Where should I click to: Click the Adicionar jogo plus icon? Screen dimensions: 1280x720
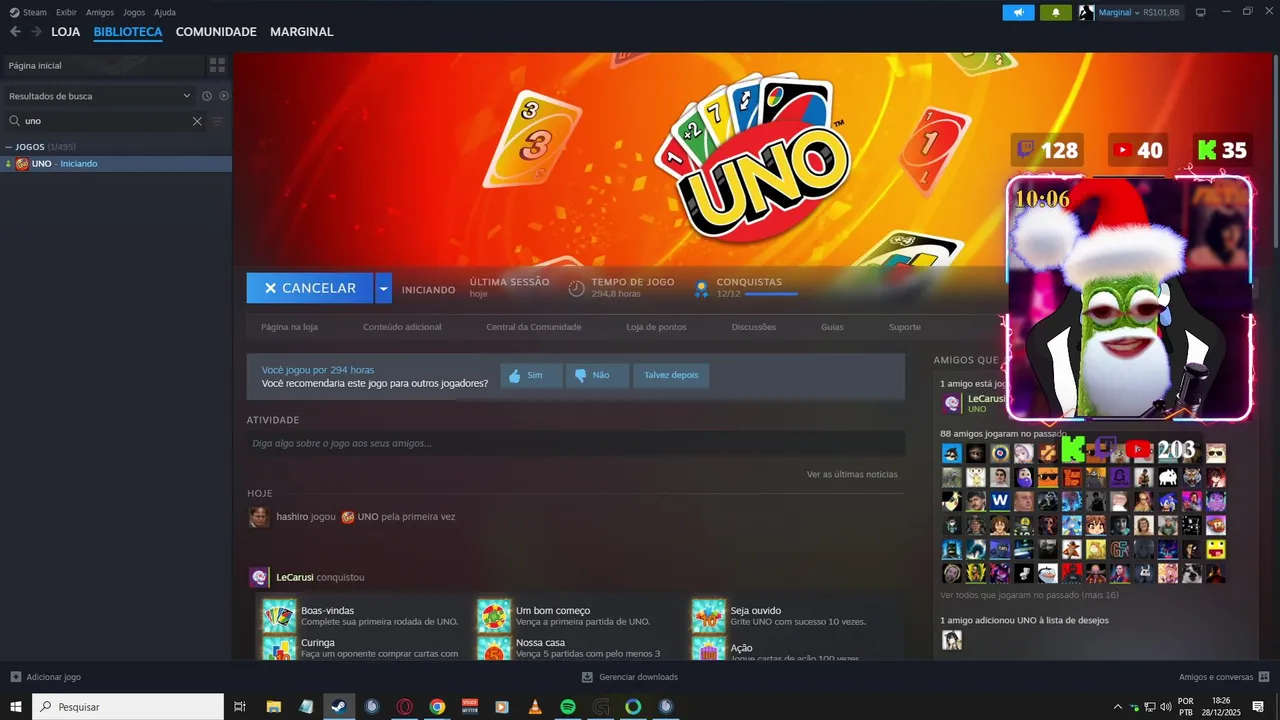(x=15, y=677)
